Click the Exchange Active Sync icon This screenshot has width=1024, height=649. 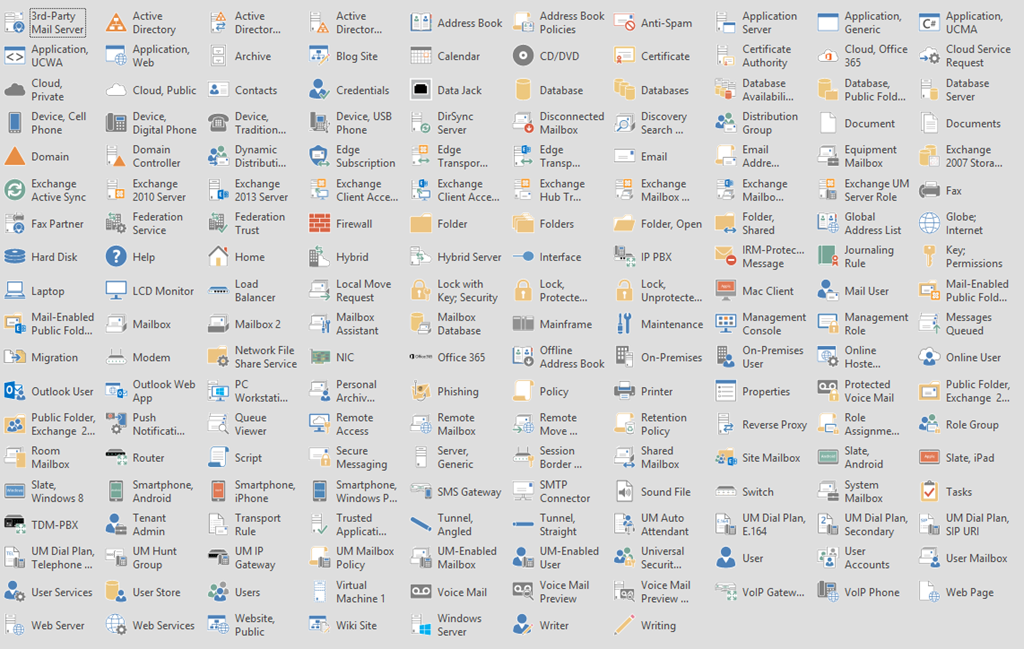click(14, 190)
